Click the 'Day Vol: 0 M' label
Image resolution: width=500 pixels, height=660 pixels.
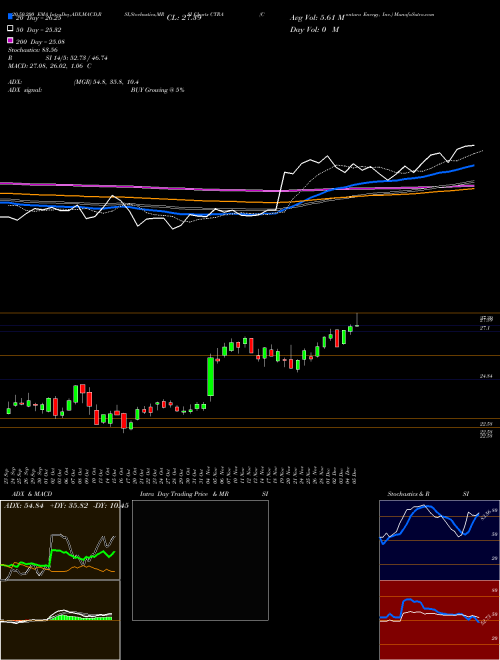click(314, 30)
